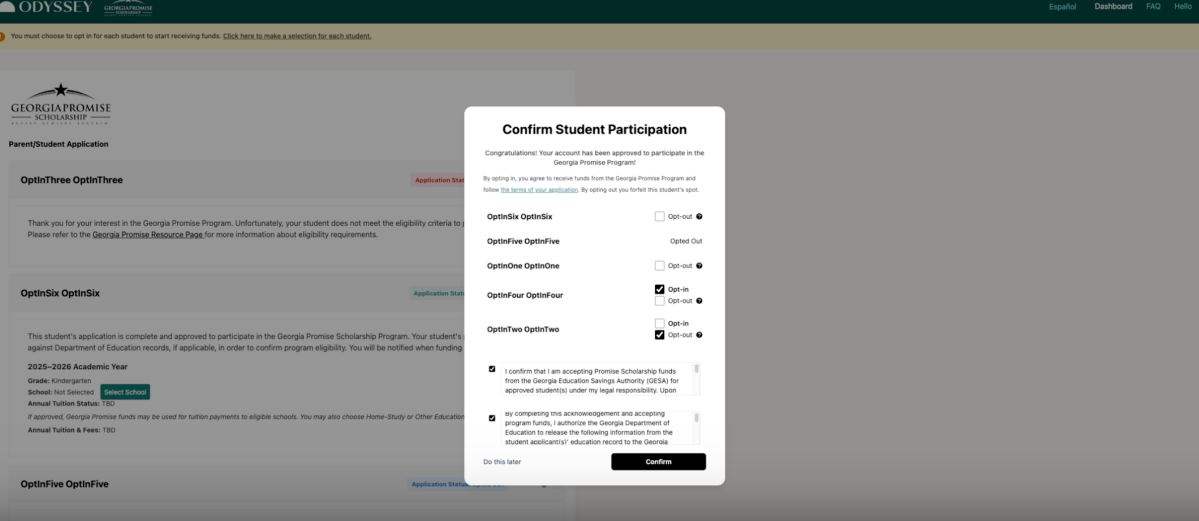This screenshot has width=1199, height=521.
Task: Click the help icon beside OptInSix opt-out
Action: 699,217
